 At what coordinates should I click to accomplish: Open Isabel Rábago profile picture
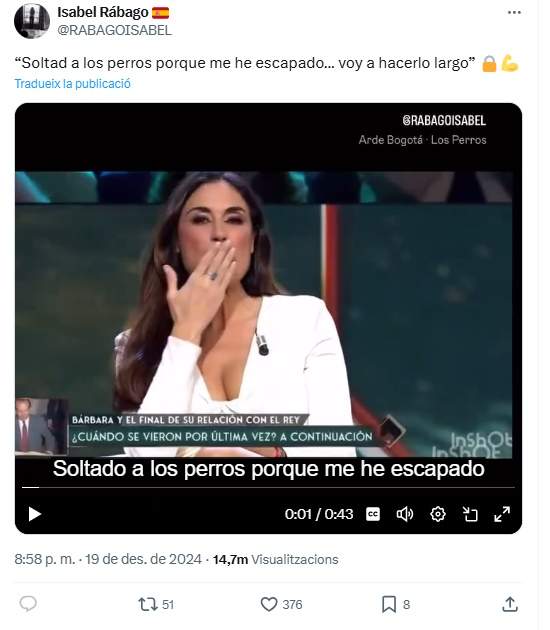coord(32,20)
